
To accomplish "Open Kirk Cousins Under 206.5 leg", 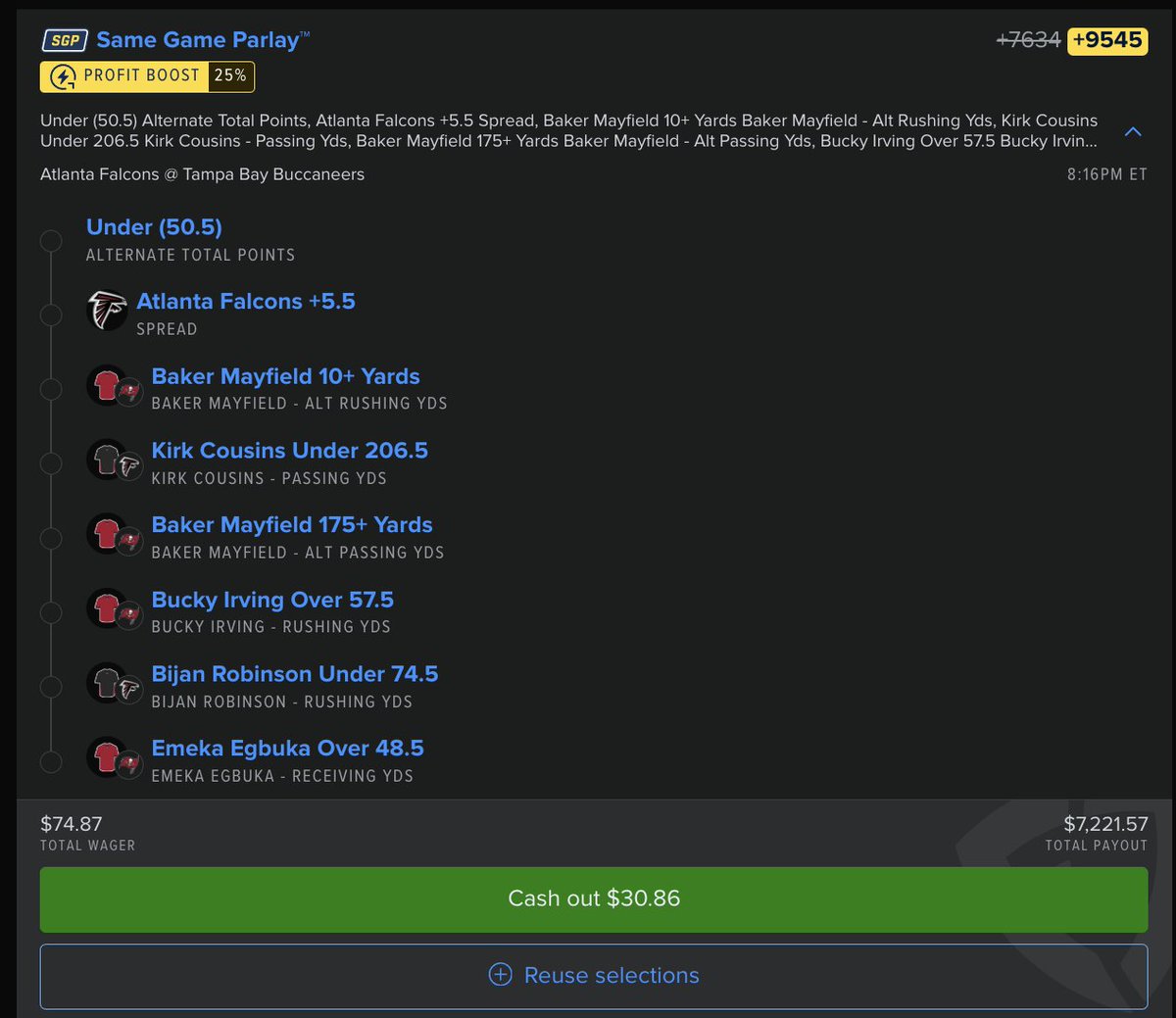I will click(289, 451).
